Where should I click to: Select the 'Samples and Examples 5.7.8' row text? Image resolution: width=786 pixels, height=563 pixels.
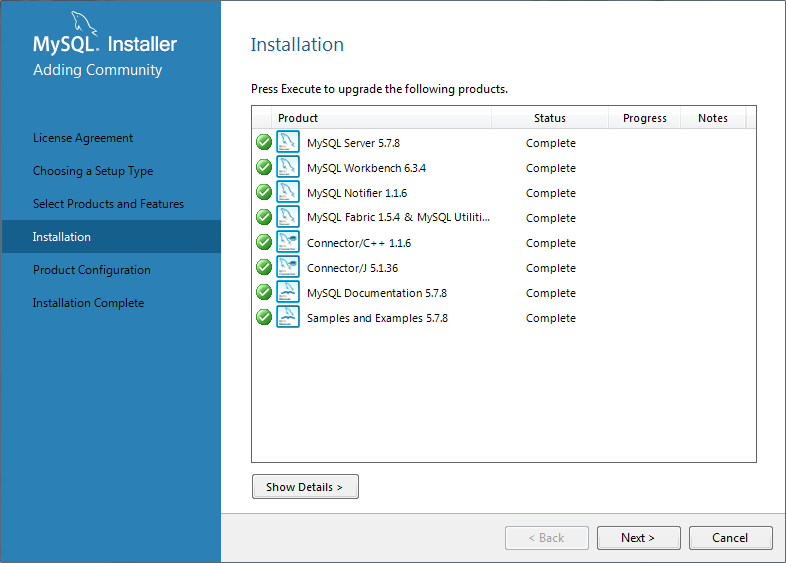tap(377, 318)
